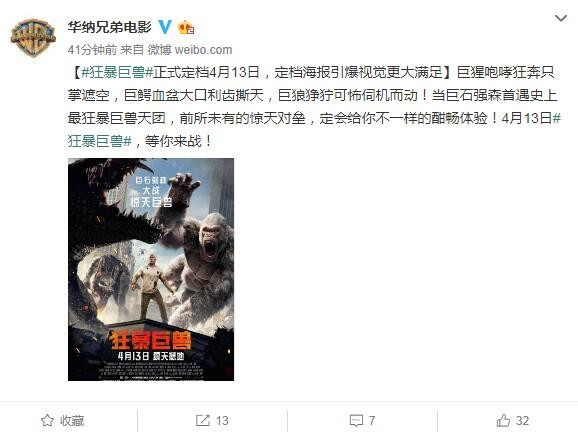Click the comment bubble icon

[x=356, y=421]
